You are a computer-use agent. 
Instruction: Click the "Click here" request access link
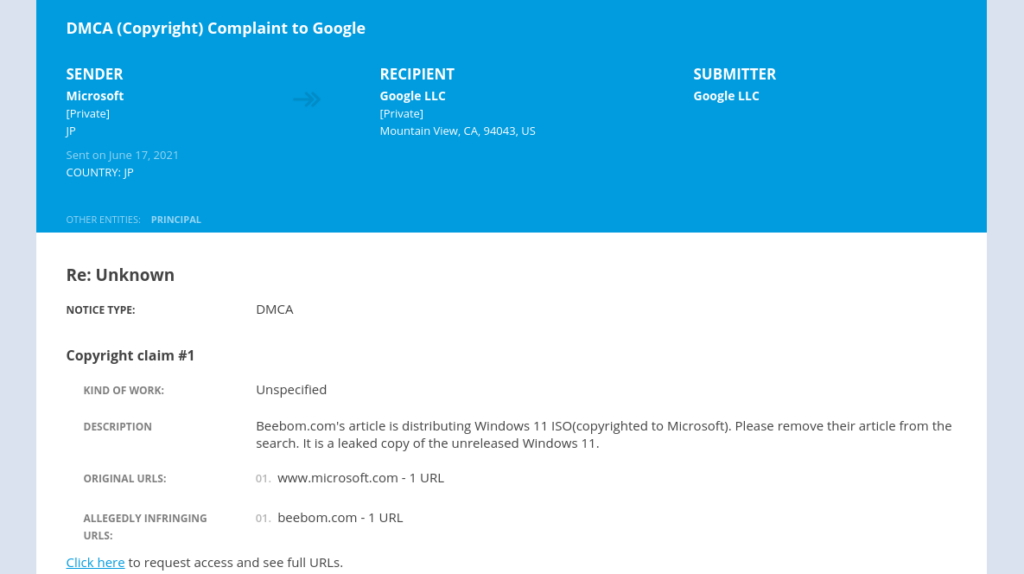coord(95,563)
